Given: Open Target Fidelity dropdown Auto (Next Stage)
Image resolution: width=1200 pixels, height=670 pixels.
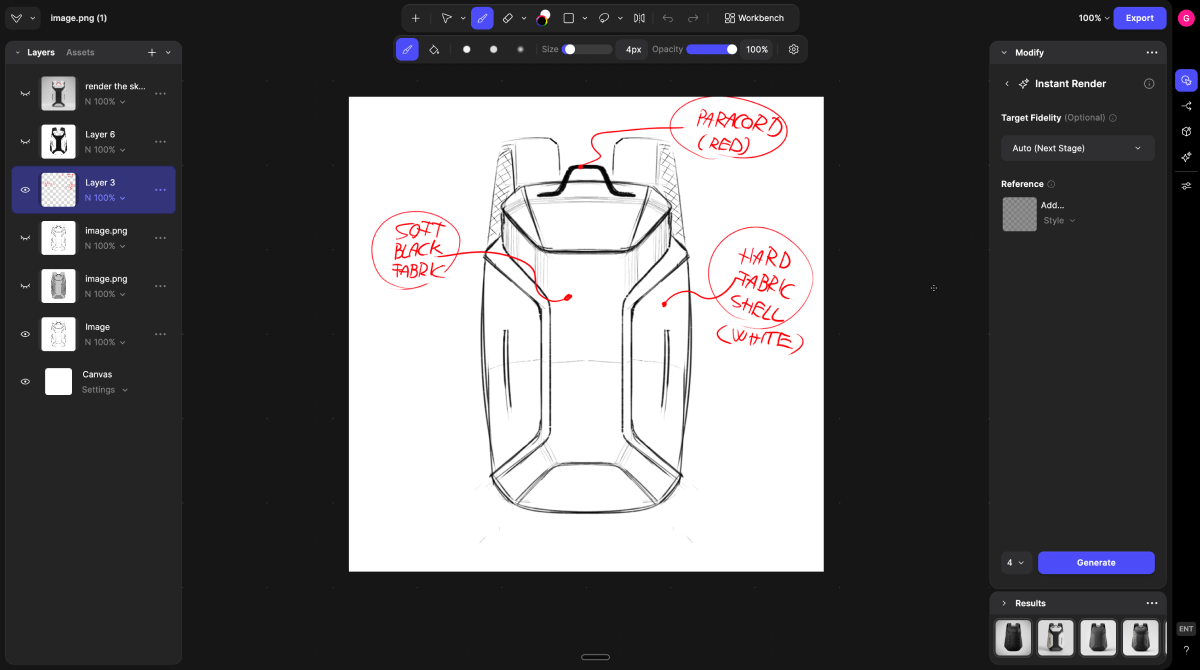Looking at the screenshot, I should click(x=1077, y=148).
